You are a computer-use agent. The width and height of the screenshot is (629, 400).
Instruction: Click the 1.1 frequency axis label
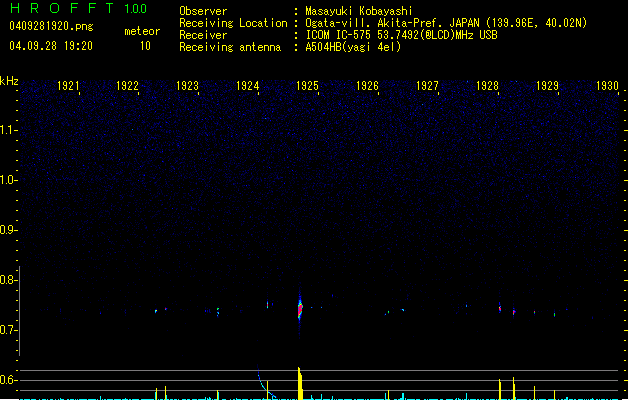coord(8,130)
